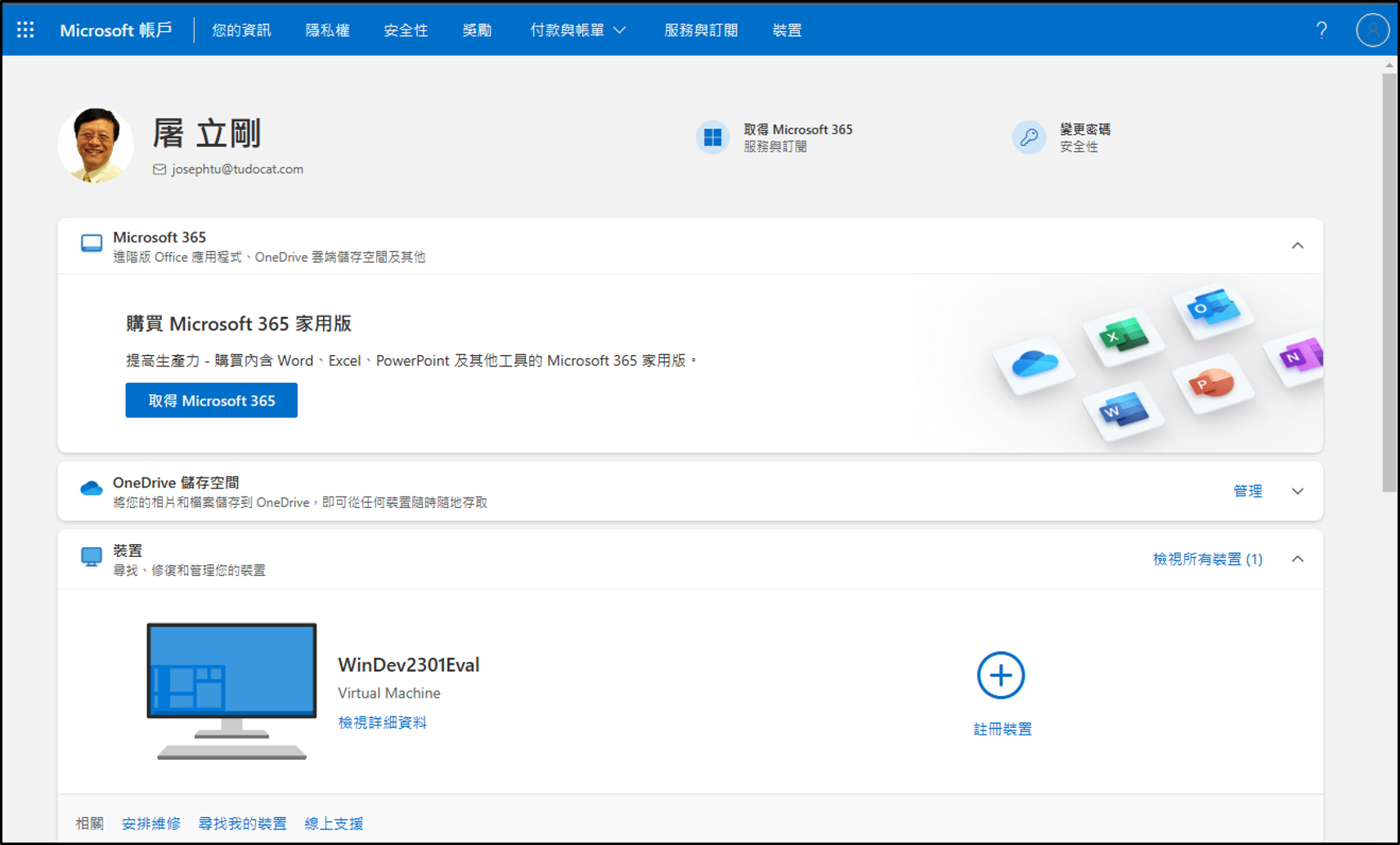Click 檢視所有裝置 (1) link

pyautogui.click(x=1208, y=559)
